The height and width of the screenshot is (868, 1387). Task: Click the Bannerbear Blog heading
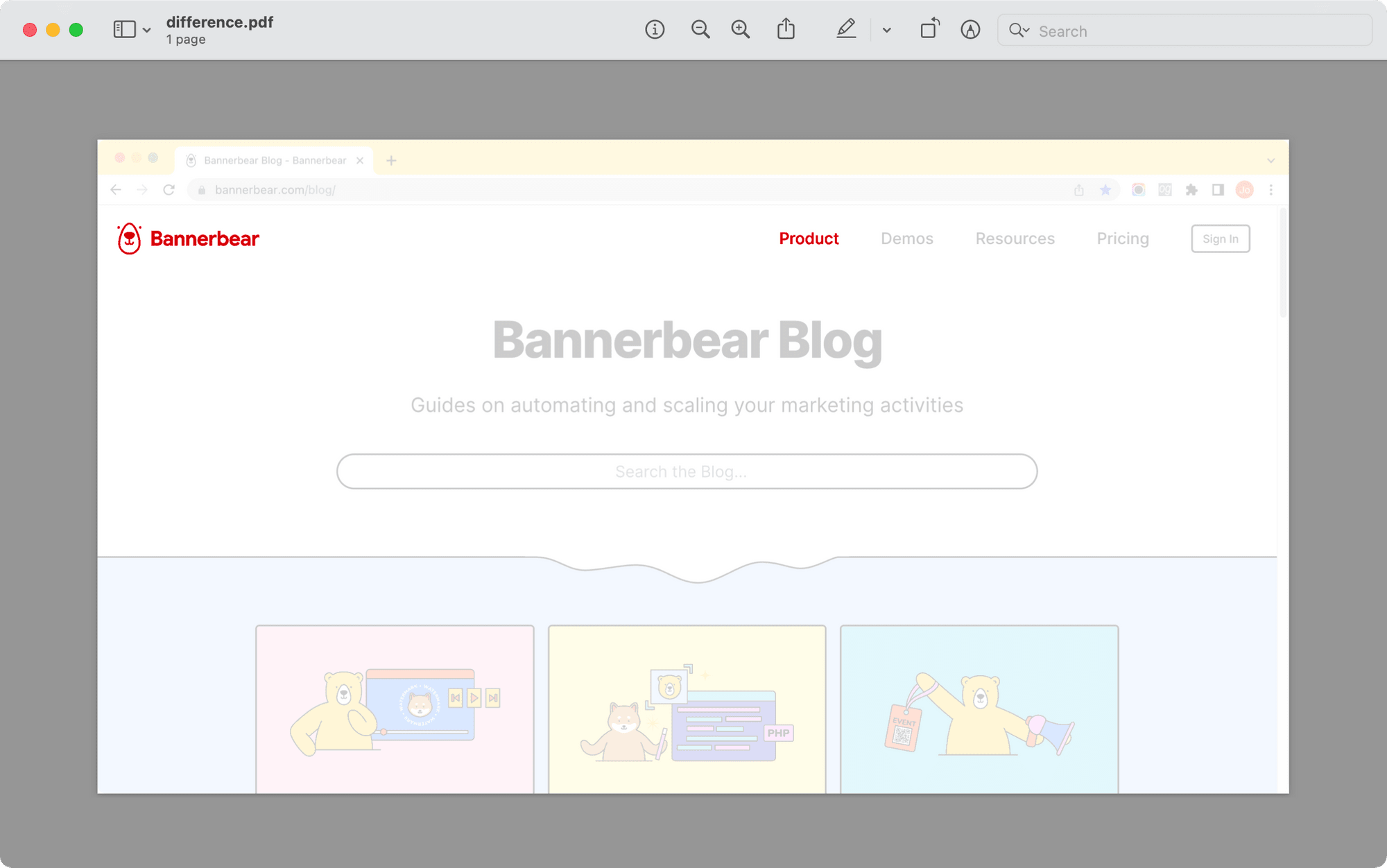pyautogui.click(x=687, y=341)
